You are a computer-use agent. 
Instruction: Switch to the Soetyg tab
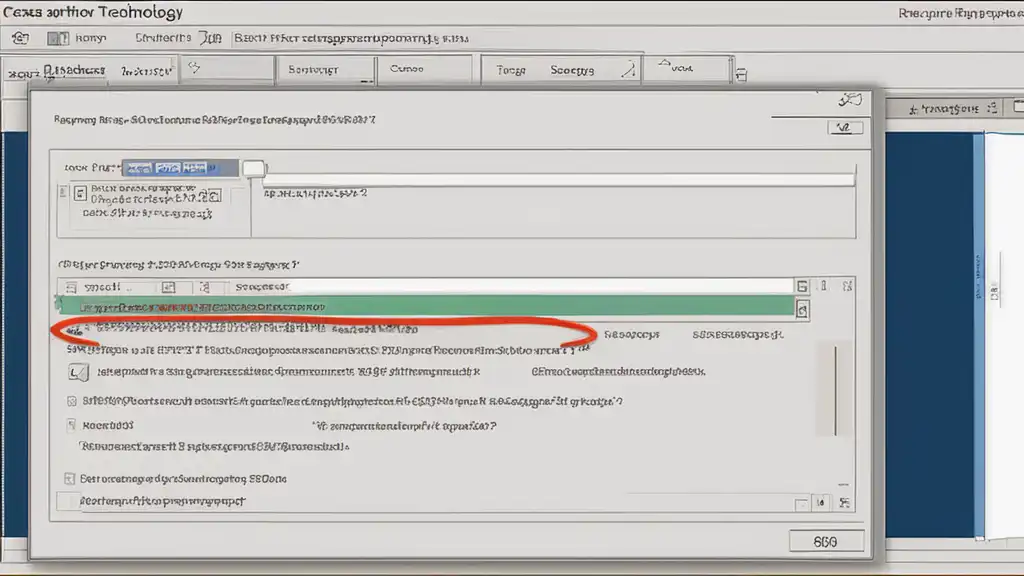[x=572, y=70]
